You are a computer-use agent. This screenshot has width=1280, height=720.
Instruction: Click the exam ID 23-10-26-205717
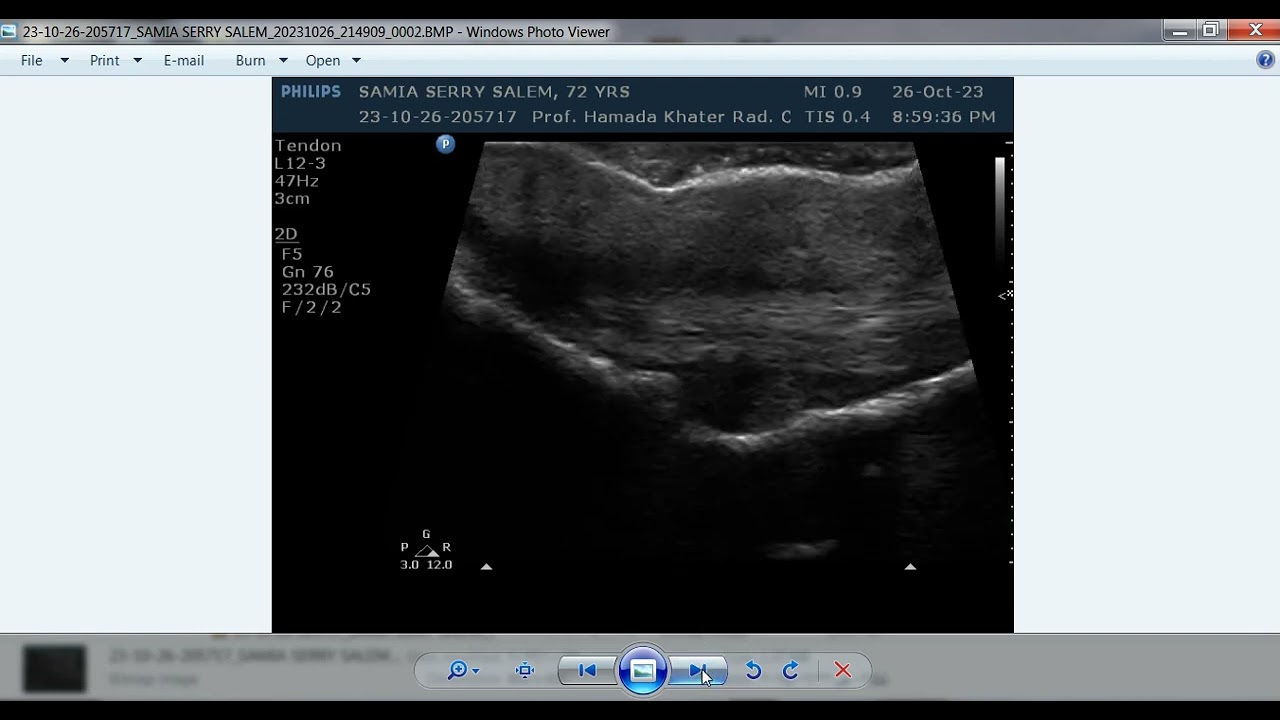(x=438, y=117)
